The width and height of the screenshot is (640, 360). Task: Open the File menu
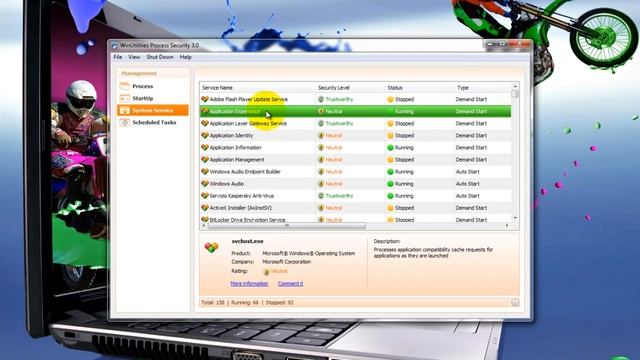tap(118, 57)
